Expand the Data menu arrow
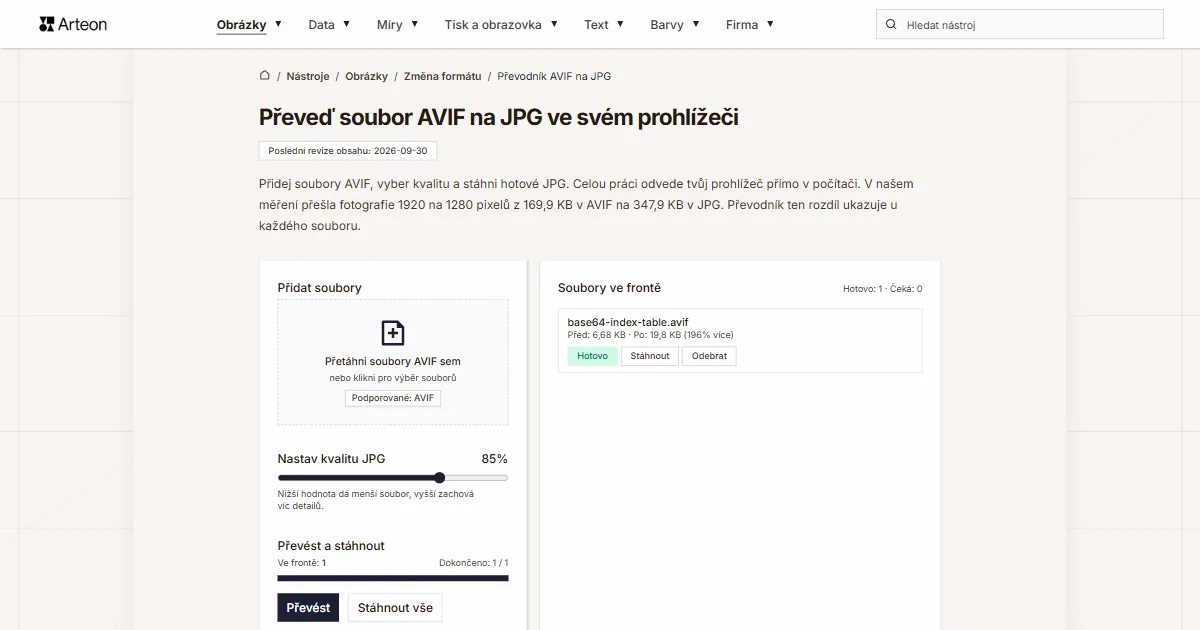Image resolution: width=1200 pixels, height=630 pixels. coord(346,24)
